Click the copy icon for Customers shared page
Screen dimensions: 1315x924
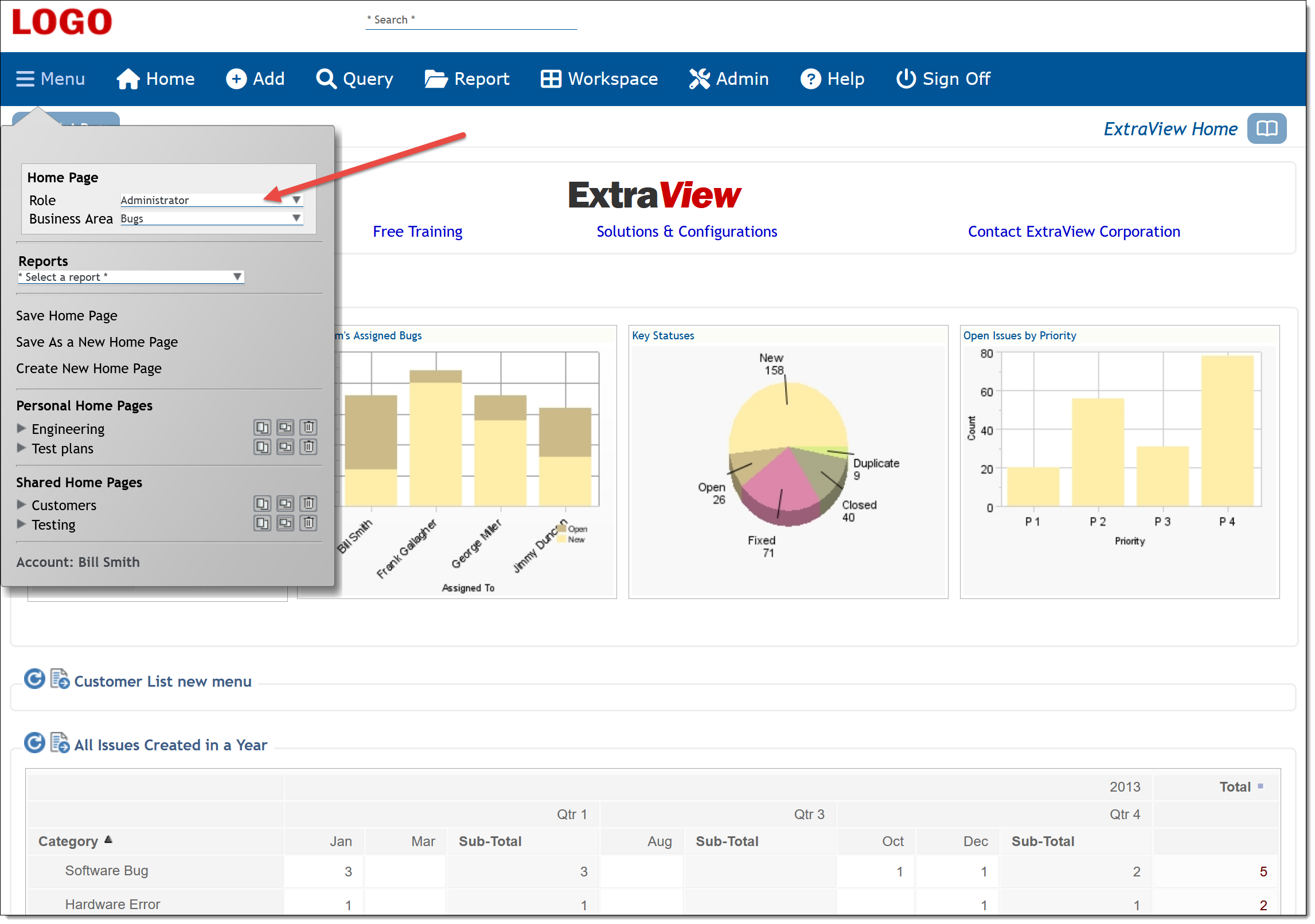(262, 504)
